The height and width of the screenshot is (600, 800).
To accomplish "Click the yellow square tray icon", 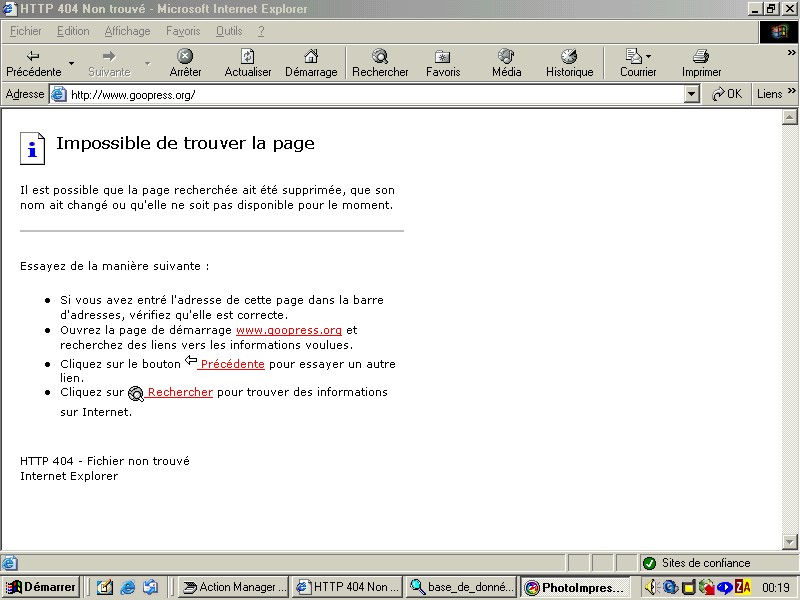I will (689, 588).
